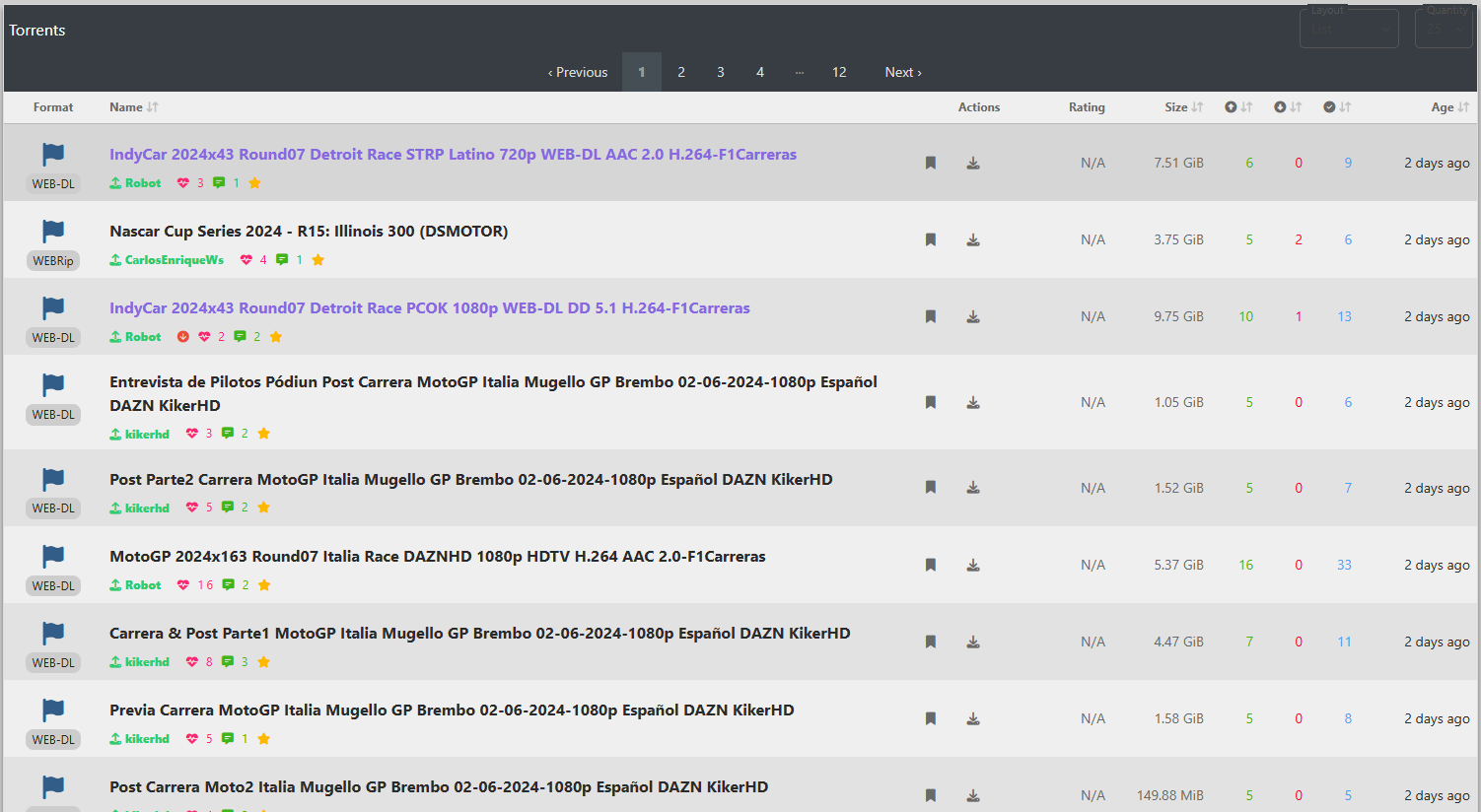Download Entrevista de Pilotos Pódiun torrent
This screenshot has height=812, width=1481.
[x=973, y=403]
